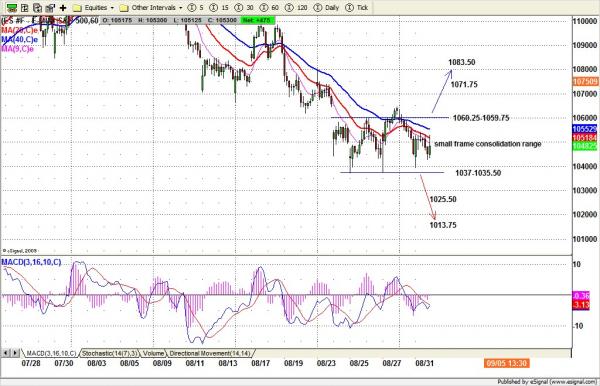Click the 08/31 date on time axis
This screenshot has width=600, height=386.
pyautogui.click(x=424, y=363)
